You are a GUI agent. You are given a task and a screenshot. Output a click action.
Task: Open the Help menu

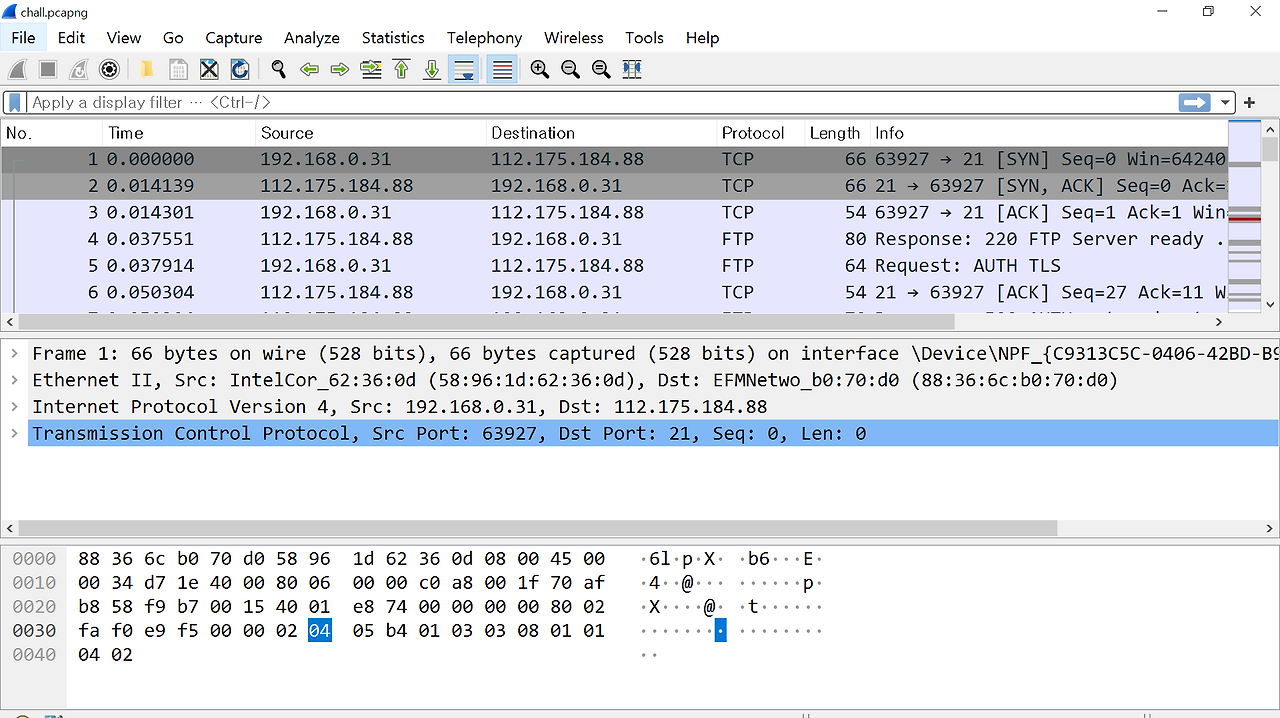702,37
